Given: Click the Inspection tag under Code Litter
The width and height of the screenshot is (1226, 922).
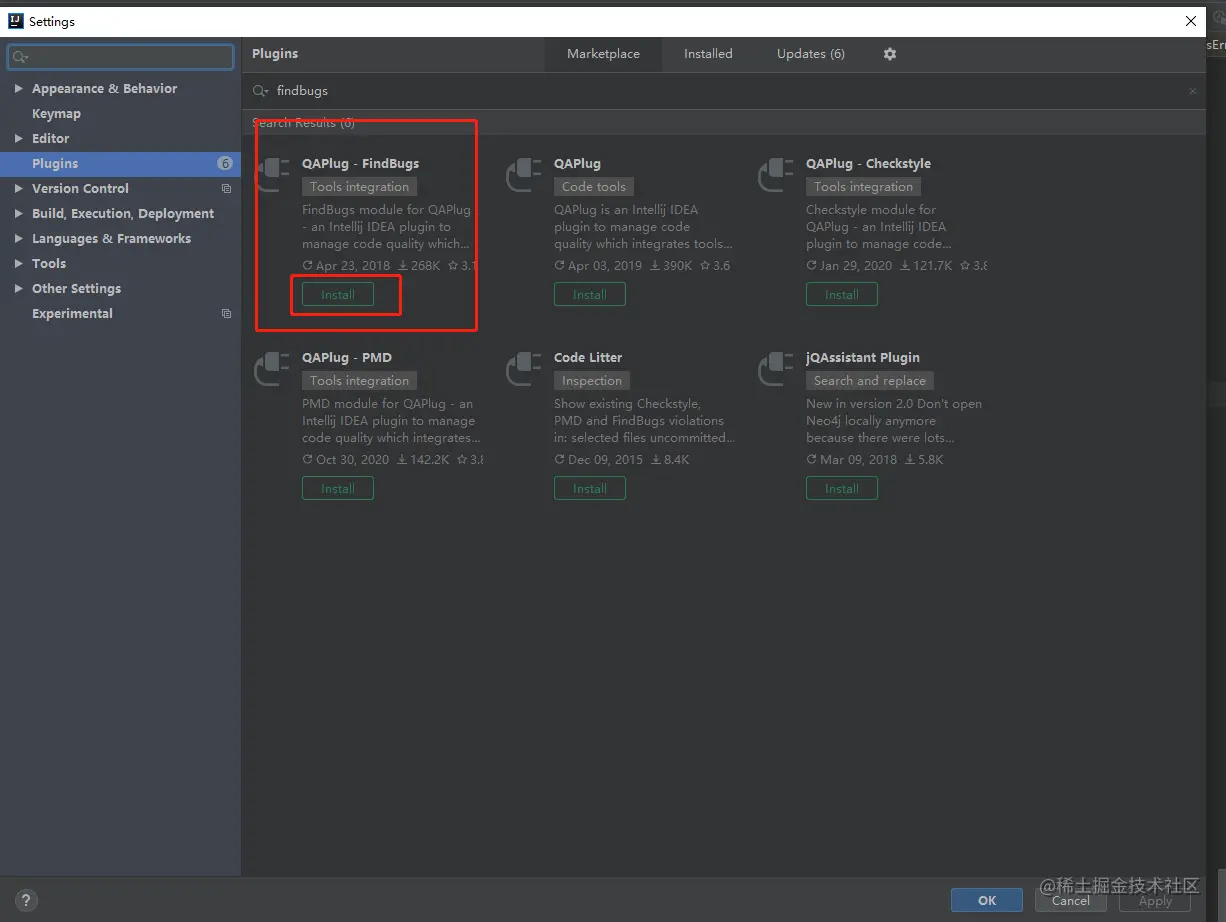Looking at the screenshot, I should pyautogui.click(x=592, y=381).
